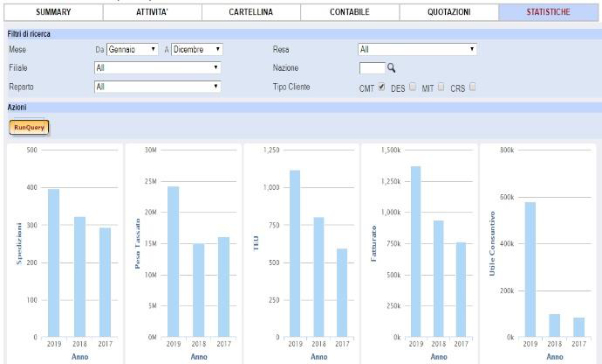This screenshot has width=602, height=364.
Task: Open the SUMMARY tab
Action: coord(53,12)
